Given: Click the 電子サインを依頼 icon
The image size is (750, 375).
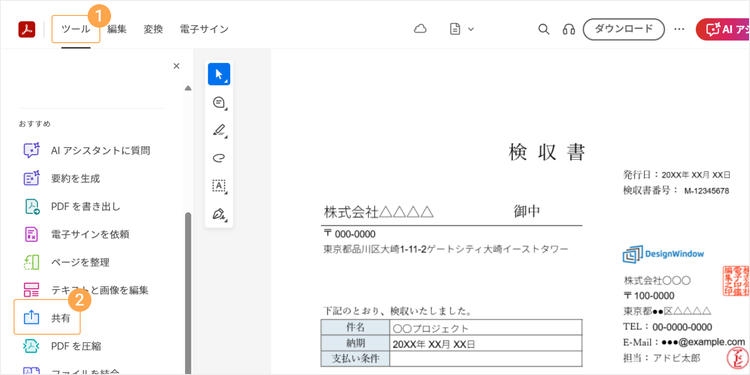Looking at the screenshot, I should [x=32, y=234].
